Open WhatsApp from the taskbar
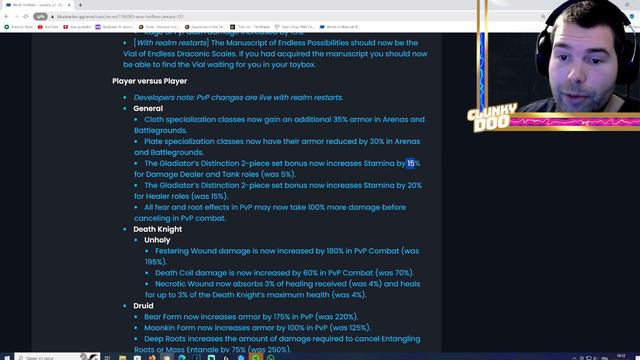Screen dimensions: 640x360 pos(270,357)
